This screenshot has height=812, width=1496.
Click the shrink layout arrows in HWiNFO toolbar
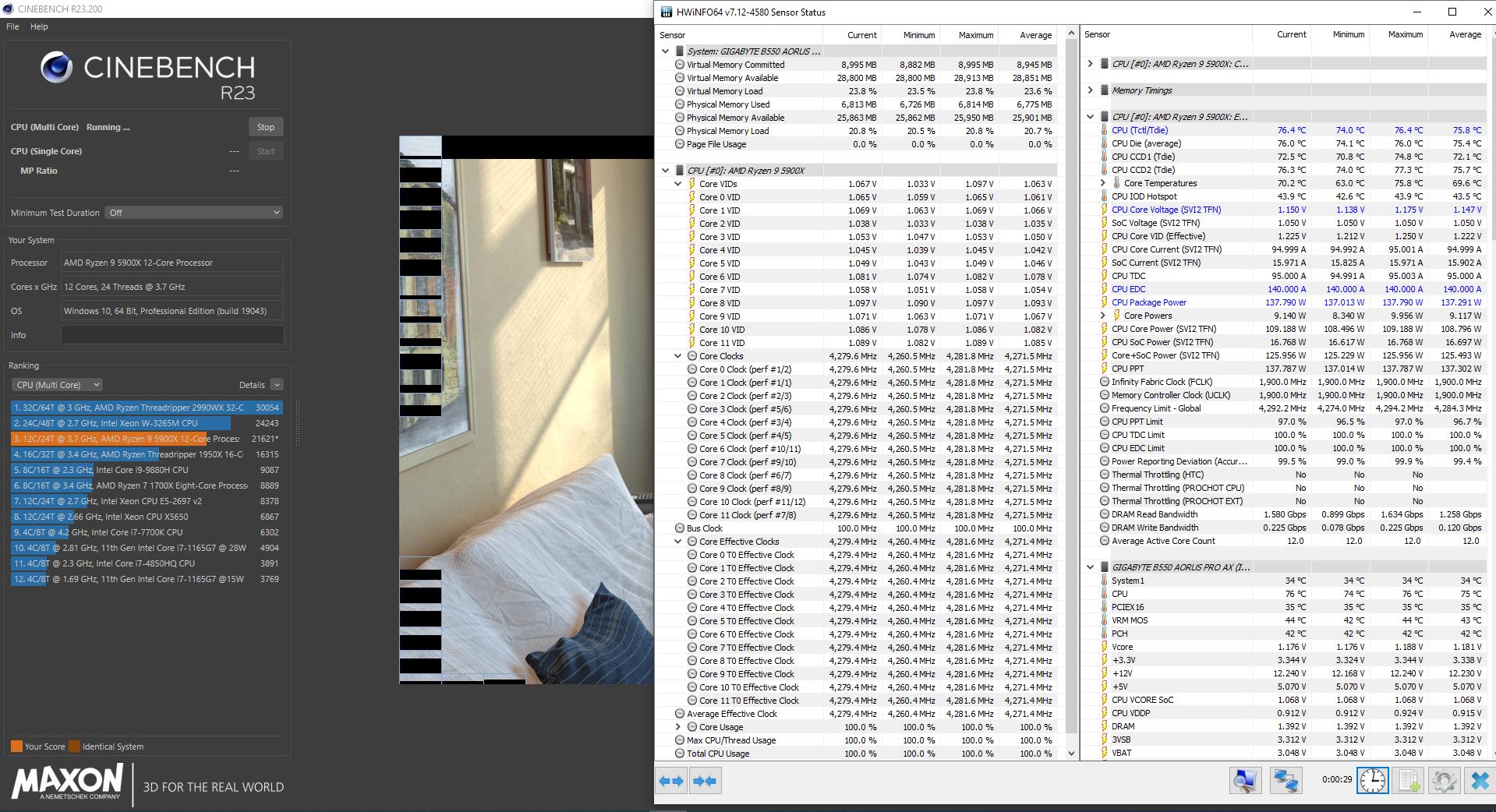(705, 781)
